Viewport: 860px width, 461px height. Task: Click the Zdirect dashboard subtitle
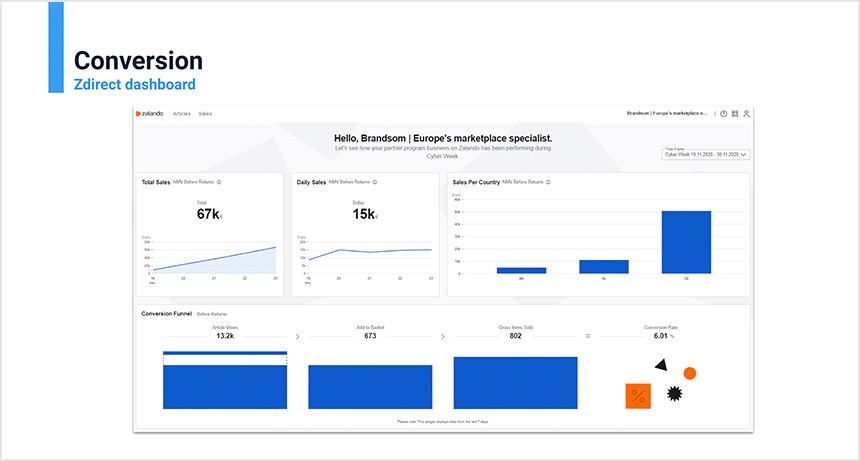[x=134, y=84]
